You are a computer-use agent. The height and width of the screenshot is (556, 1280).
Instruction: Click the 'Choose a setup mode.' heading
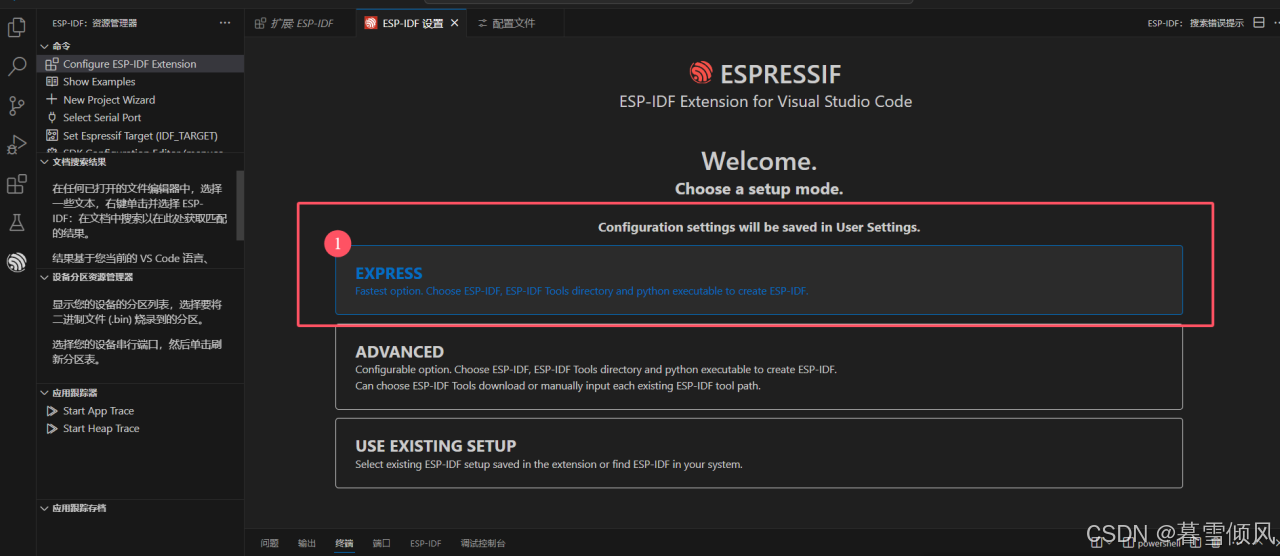pyautogui.click(x=759, y=189)
